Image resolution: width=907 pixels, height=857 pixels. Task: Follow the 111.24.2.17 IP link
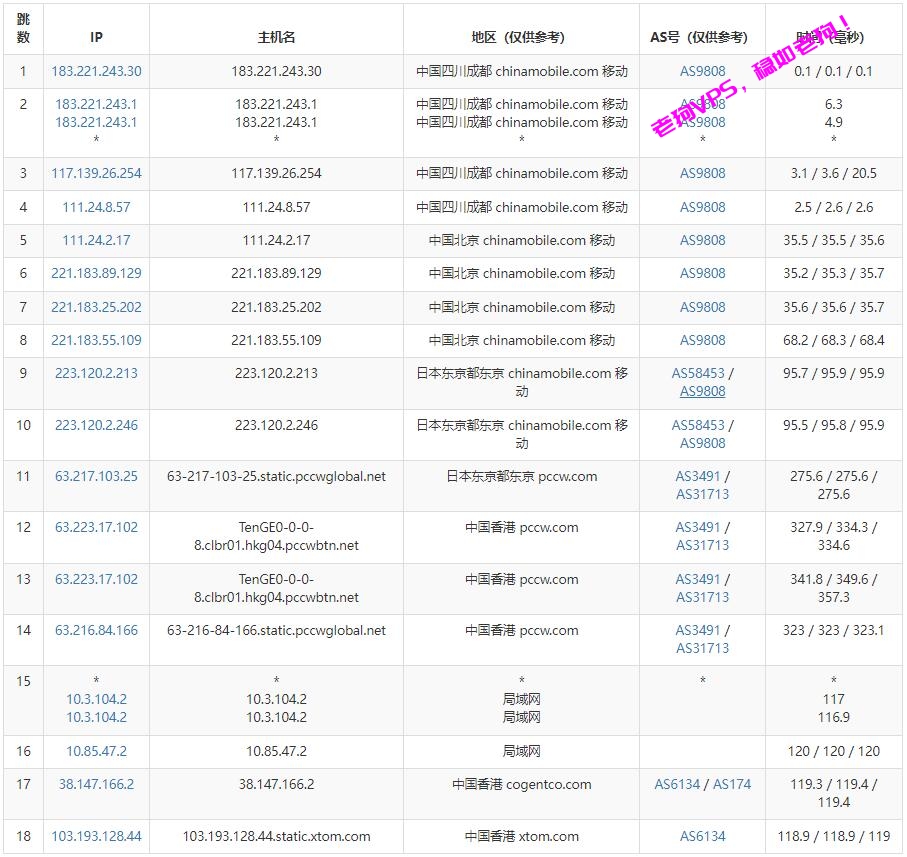pos(96,240)
